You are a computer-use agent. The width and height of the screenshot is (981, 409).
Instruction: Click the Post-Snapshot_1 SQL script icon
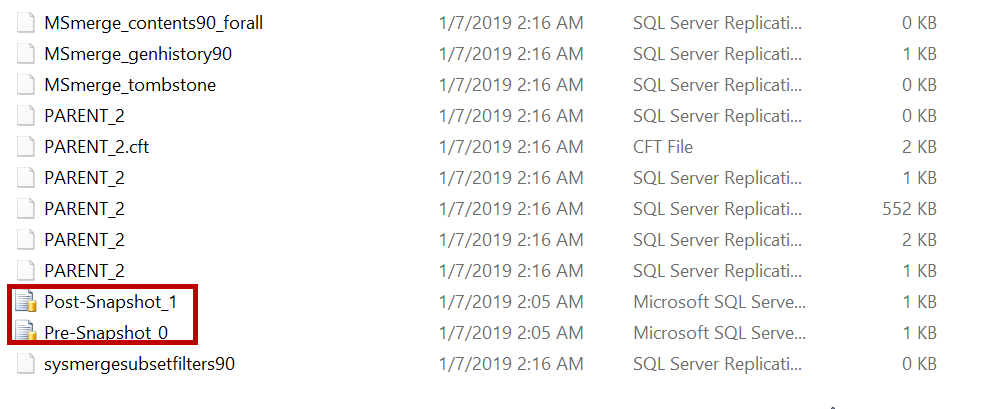coord(25,302)
